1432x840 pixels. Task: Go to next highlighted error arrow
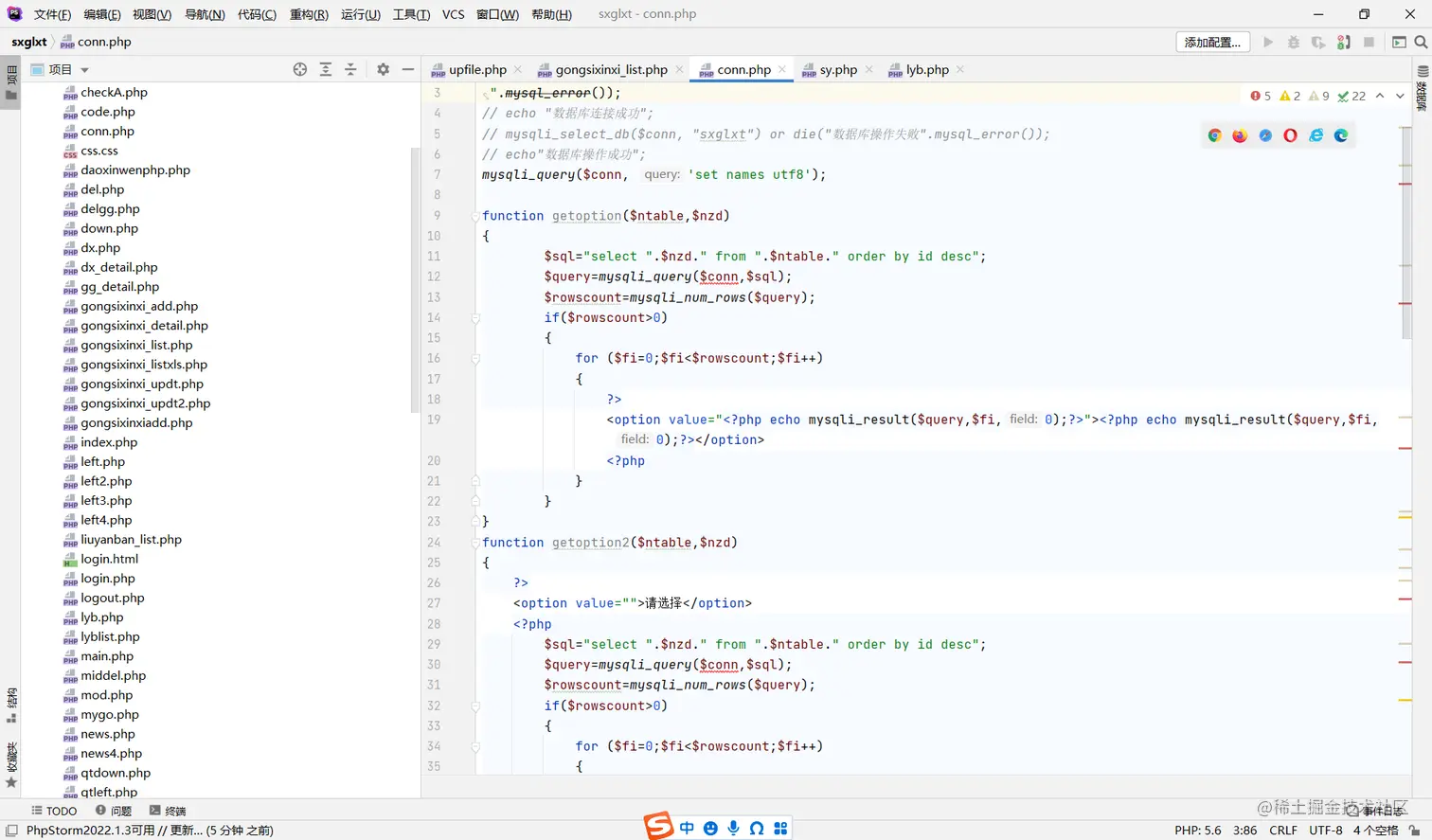tap(1400, 96)
